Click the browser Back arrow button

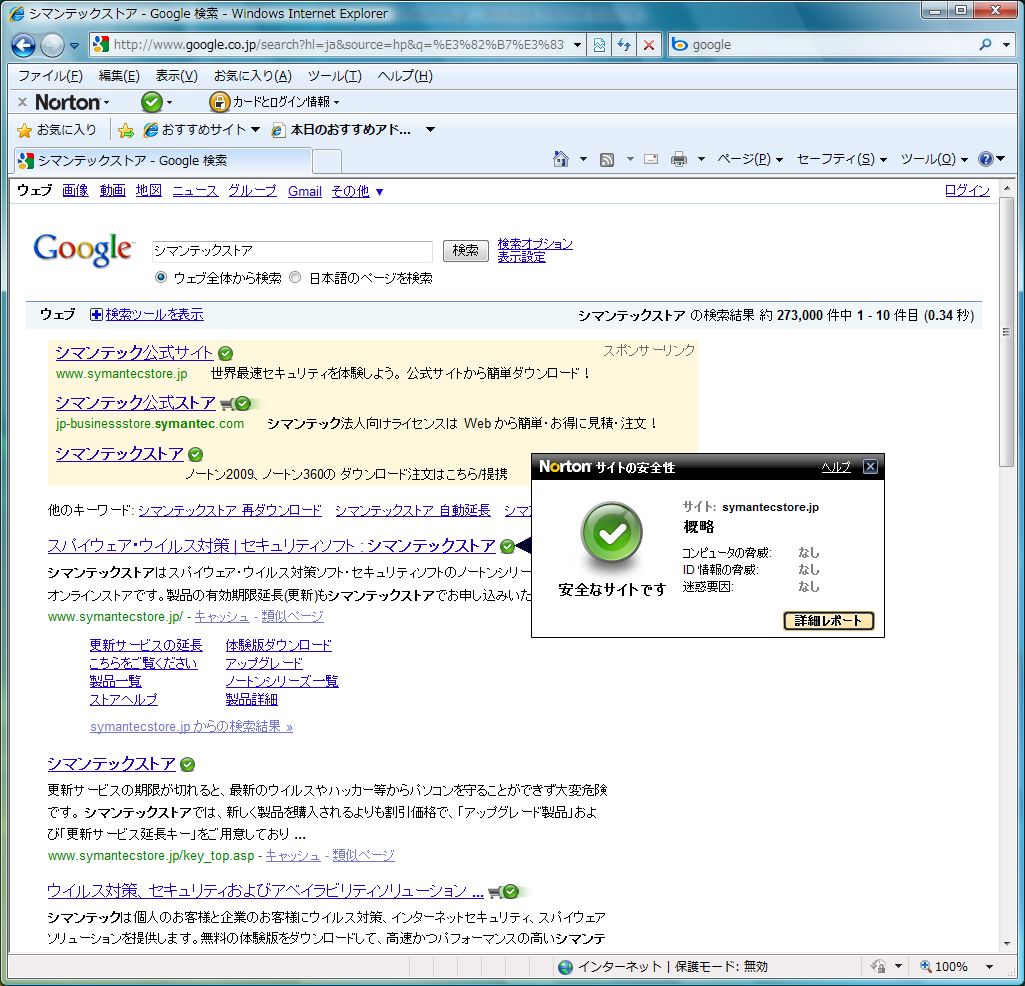click(24, 45)
